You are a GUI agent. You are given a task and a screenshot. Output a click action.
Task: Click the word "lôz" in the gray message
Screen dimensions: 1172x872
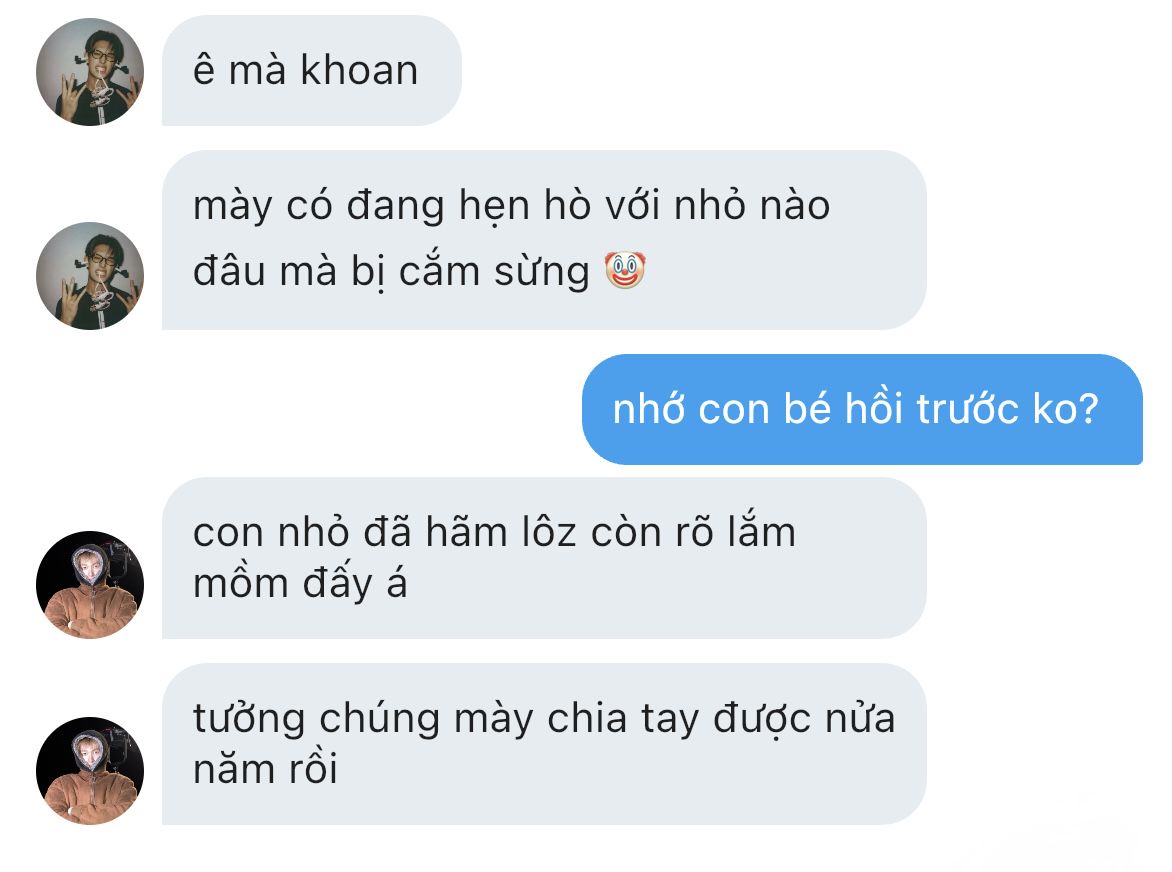tap(549, 534)
